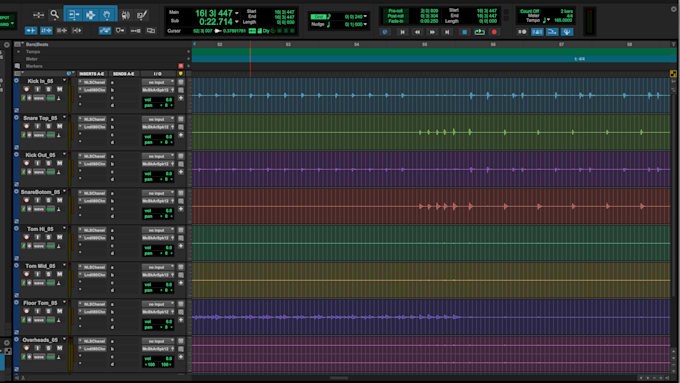Expand the Tempo ruler disclosure arrow
The height and width of the screenshot is (383, 680).
[x=18, y=52]
